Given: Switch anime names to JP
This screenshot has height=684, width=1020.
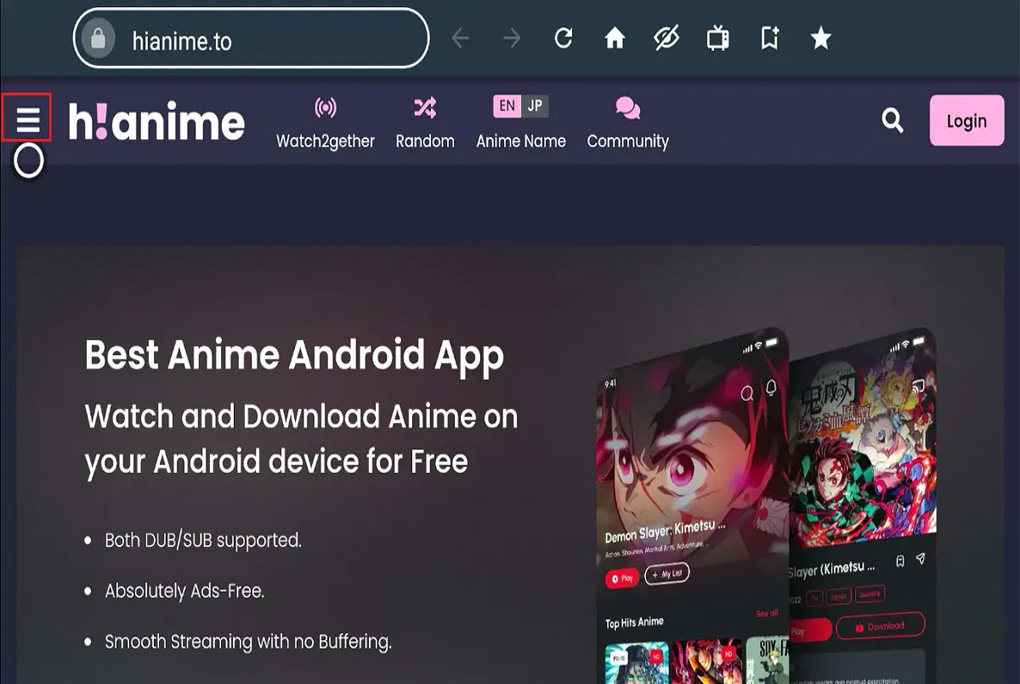Looking at the screenshot, I should coord(535,104).
